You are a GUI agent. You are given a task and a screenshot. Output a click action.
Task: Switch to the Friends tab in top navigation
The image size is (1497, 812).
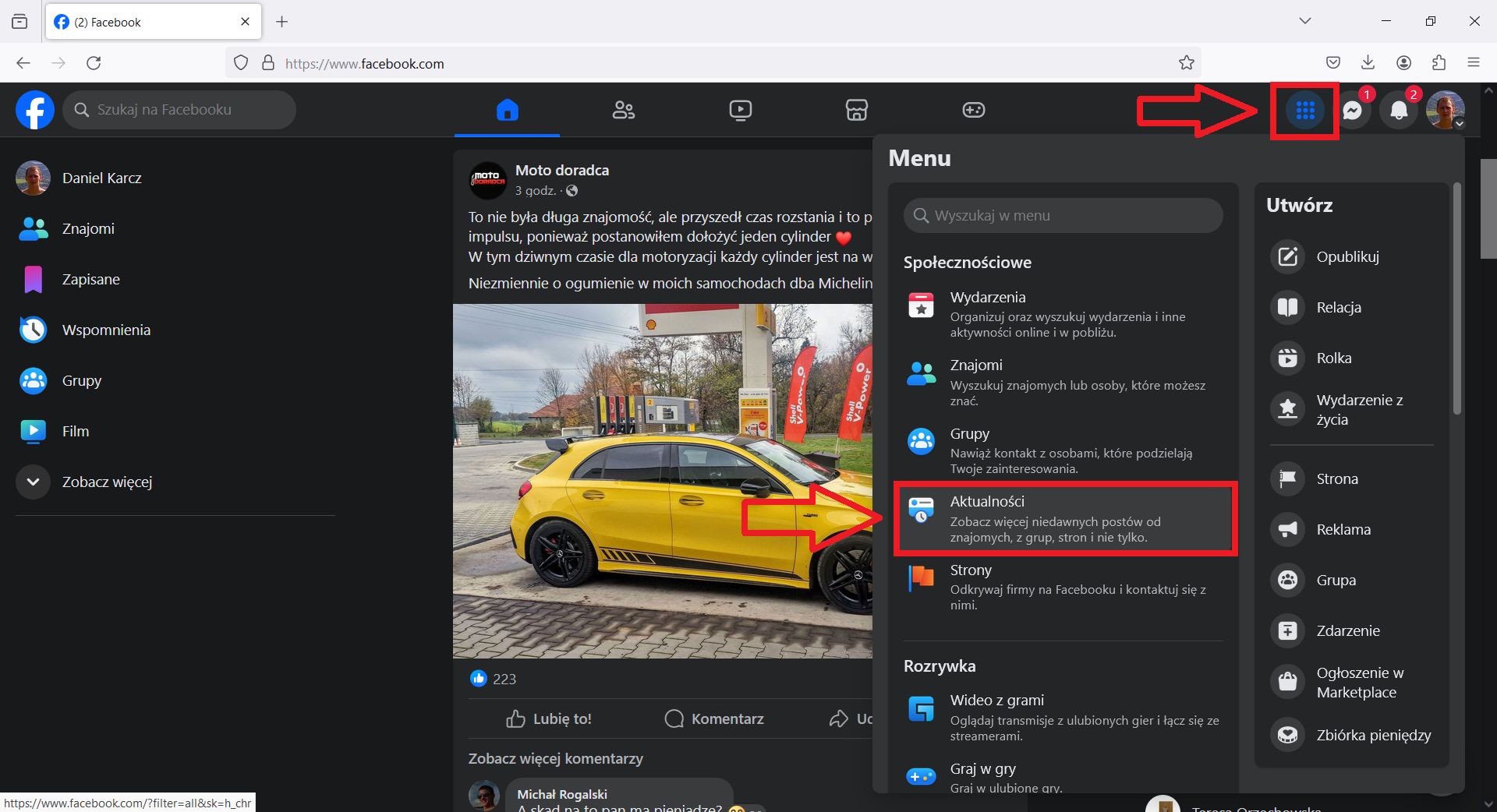click(623, 110)
